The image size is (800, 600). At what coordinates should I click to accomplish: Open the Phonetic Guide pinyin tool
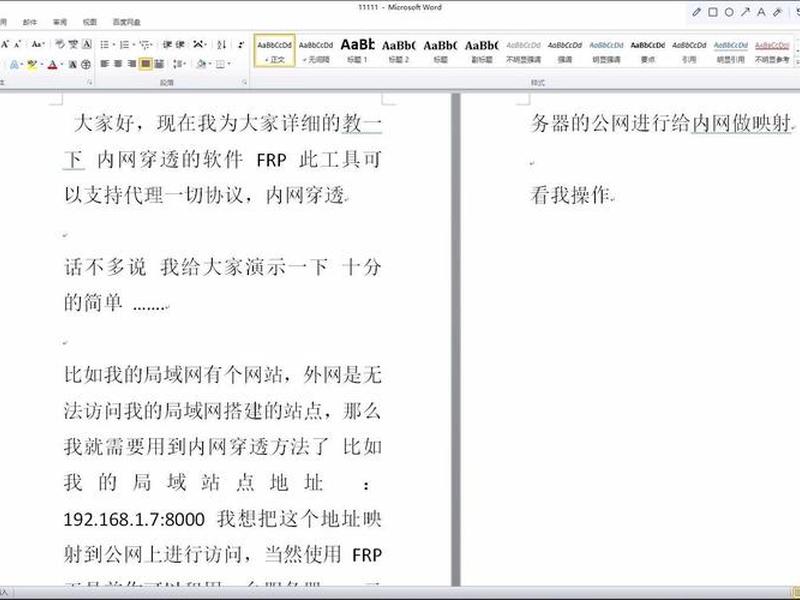[73, 44]
